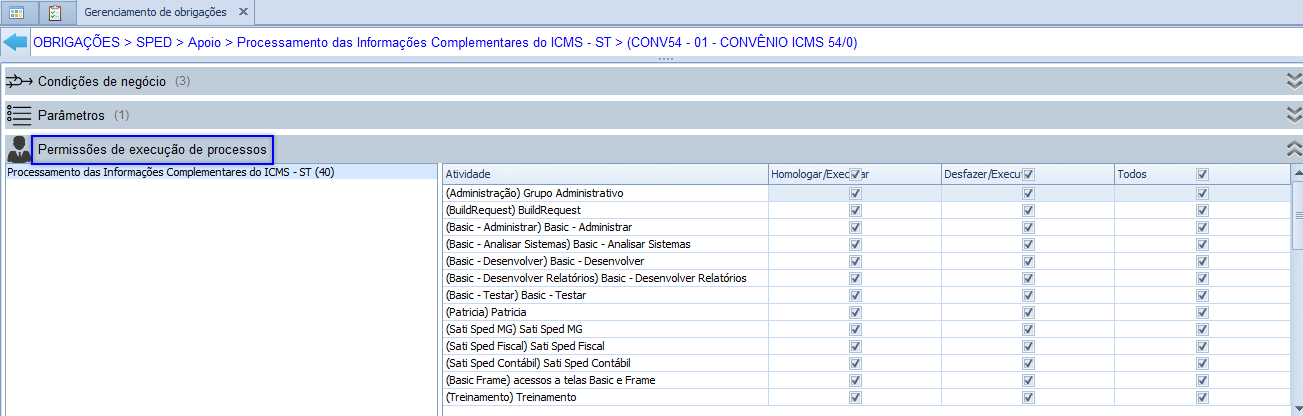Click the Parâmetros list icon
Viewport: 1303px width, 416px height.
20,115
